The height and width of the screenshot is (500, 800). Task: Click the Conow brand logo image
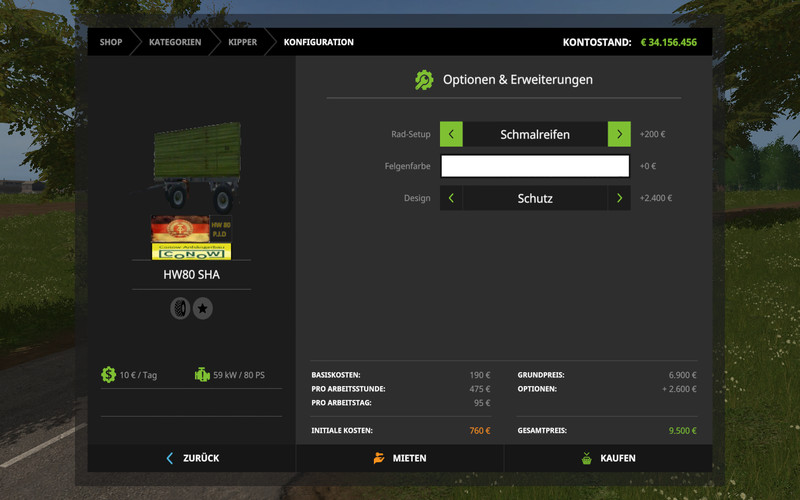[191, 238]
